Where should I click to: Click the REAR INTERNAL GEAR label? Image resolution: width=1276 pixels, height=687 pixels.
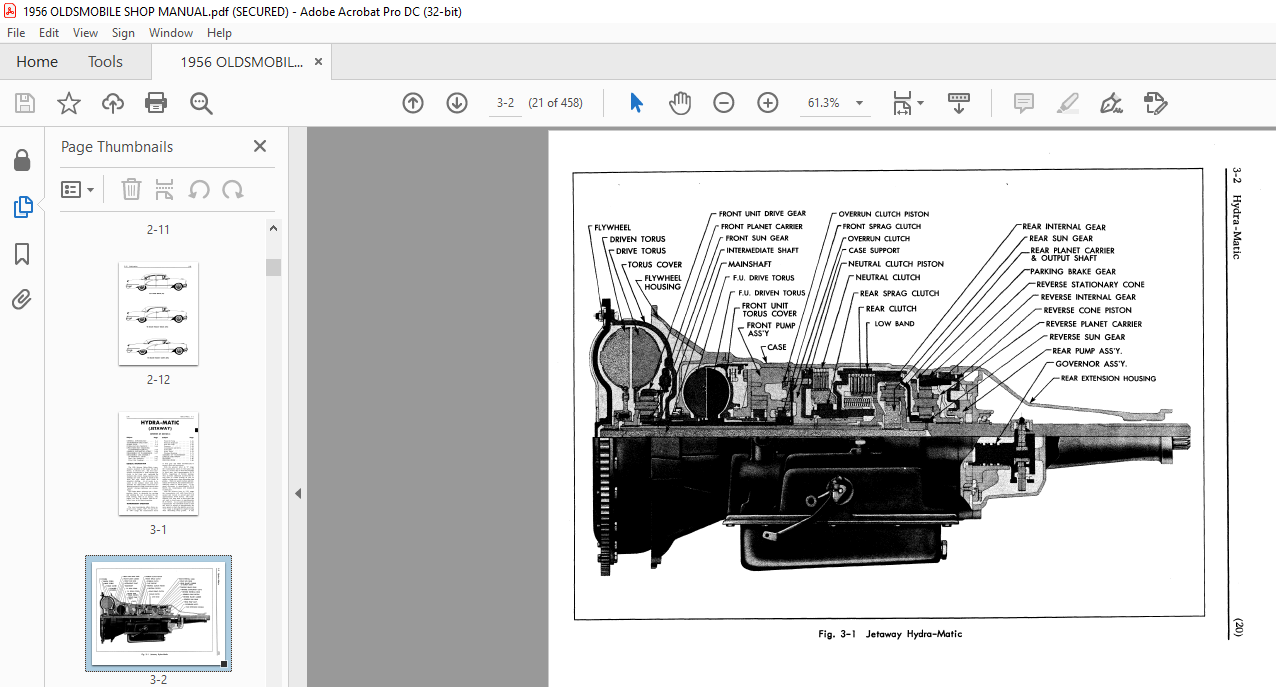pos(1064,227)
